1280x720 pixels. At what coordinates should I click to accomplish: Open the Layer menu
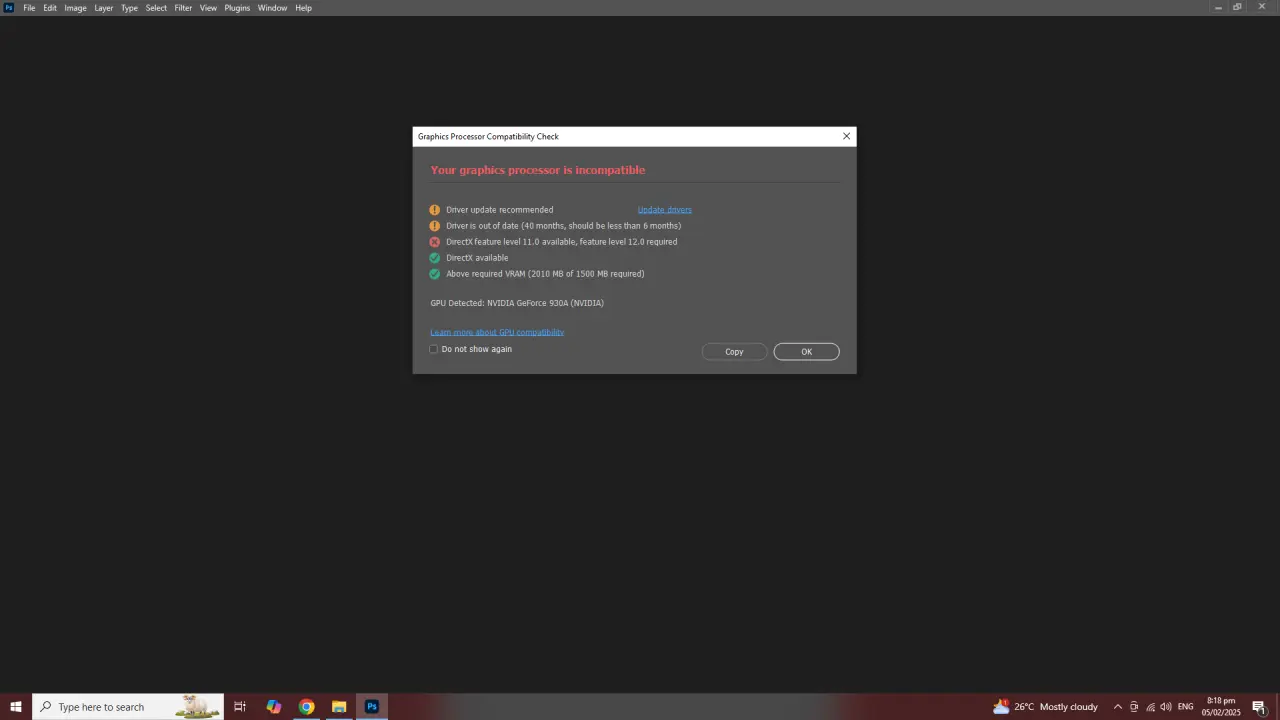[x=104, y=8]
